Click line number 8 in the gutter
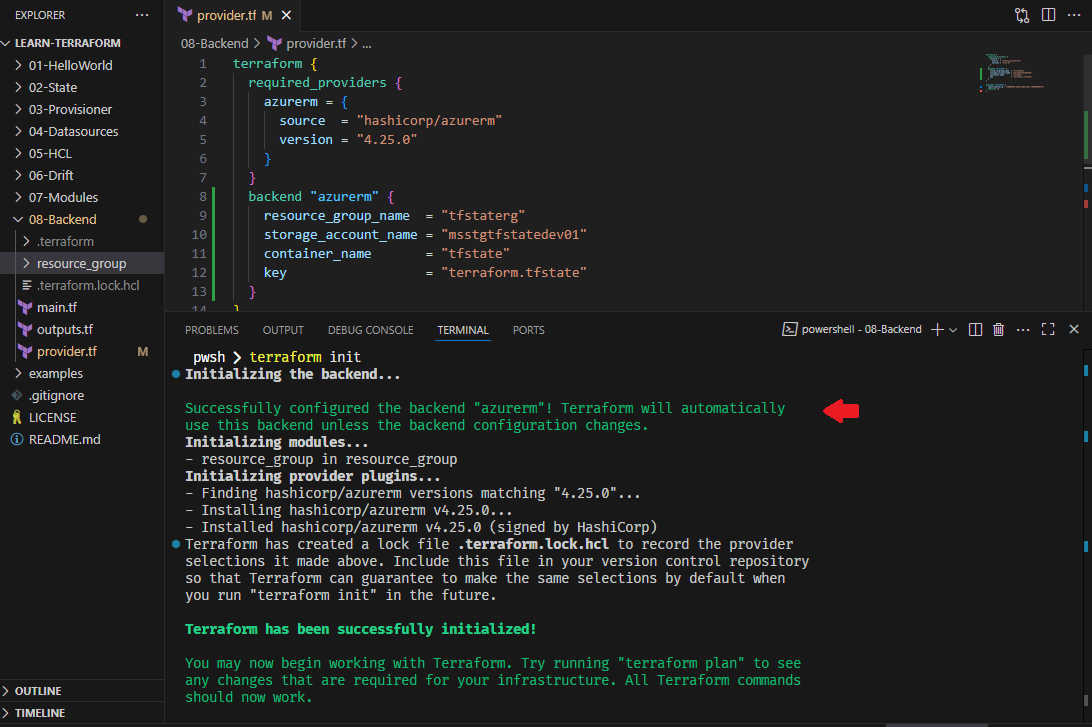This screenshot has height=727, width=1092. tap(203, 196)
